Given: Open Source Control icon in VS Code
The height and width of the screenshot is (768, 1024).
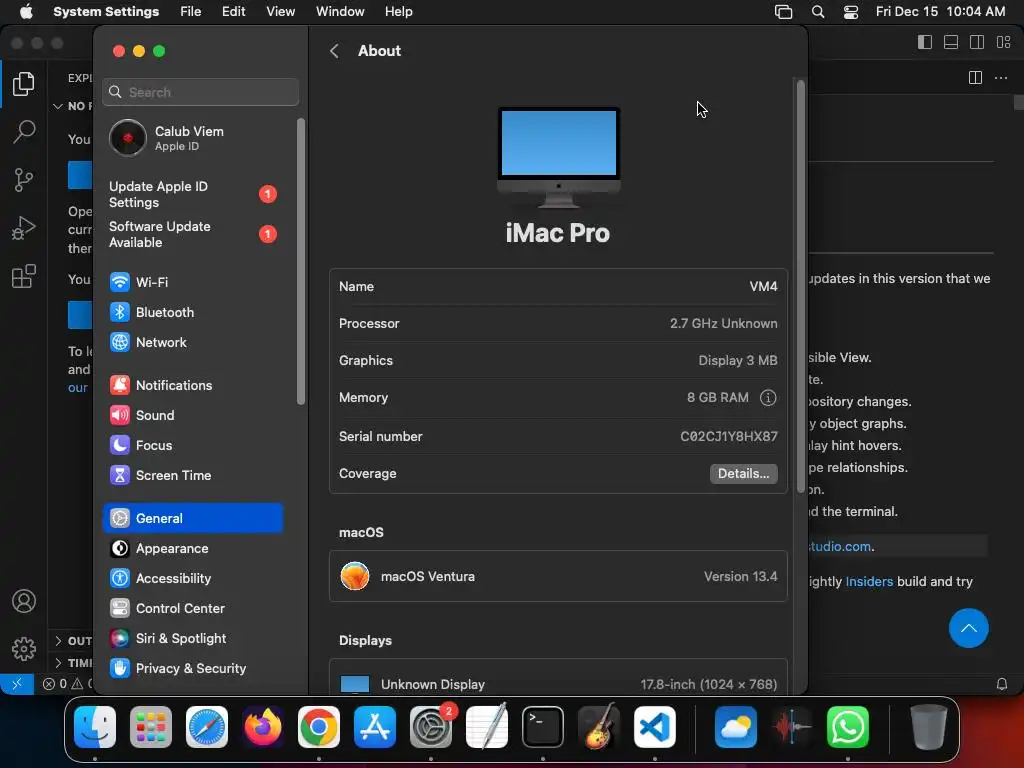Looking at the screenshot, I should tap(24, 180).
